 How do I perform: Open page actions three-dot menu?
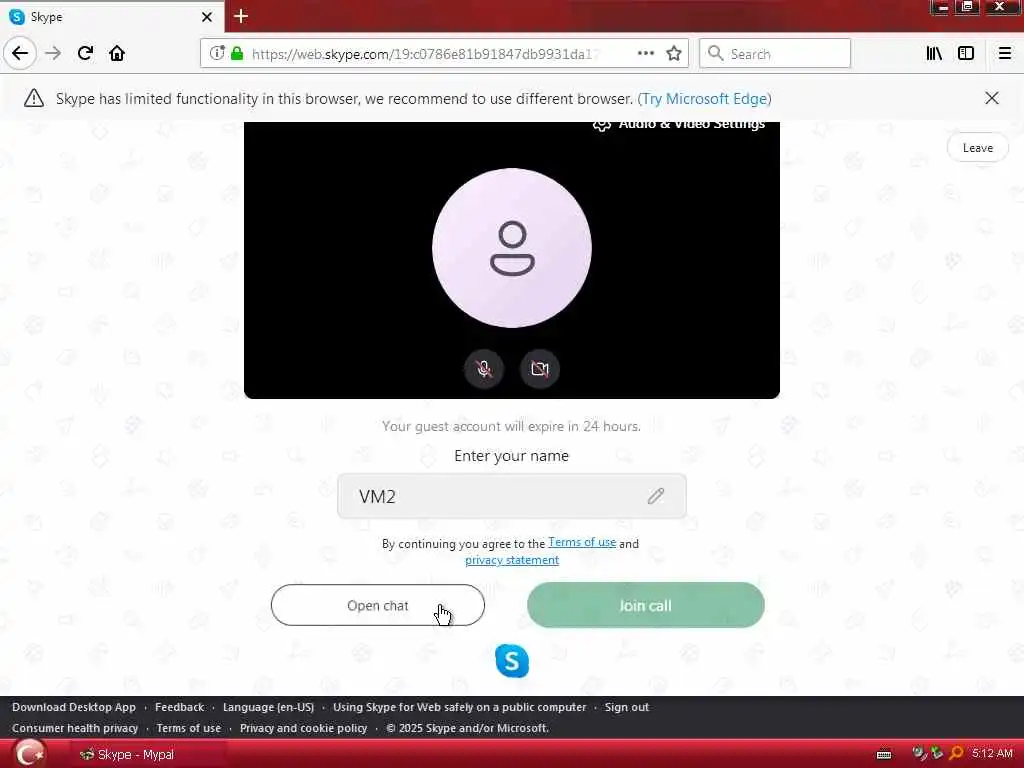point(645,53)
